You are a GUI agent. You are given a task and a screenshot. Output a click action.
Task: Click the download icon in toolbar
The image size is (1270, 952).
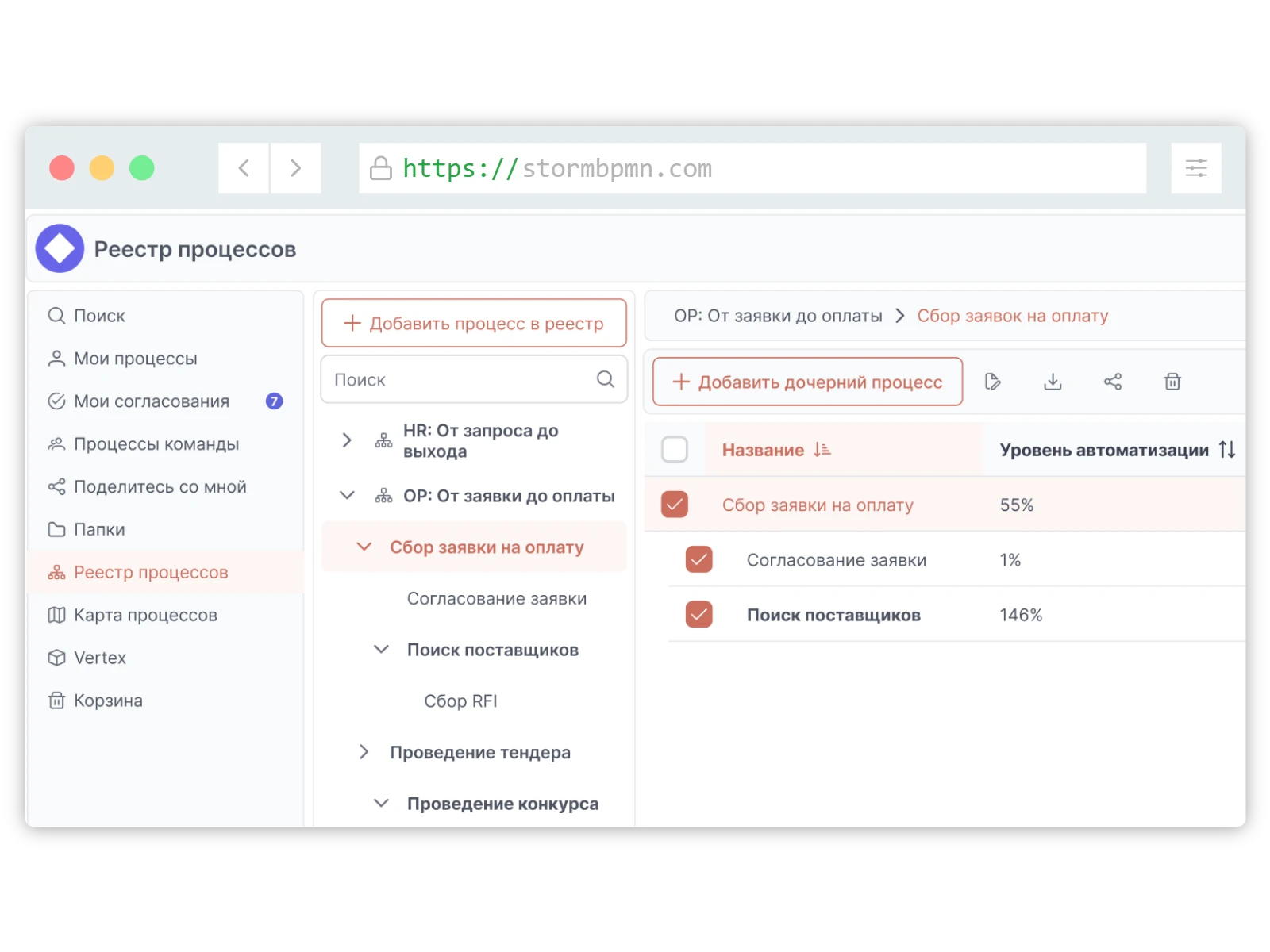pos(1053,382)
